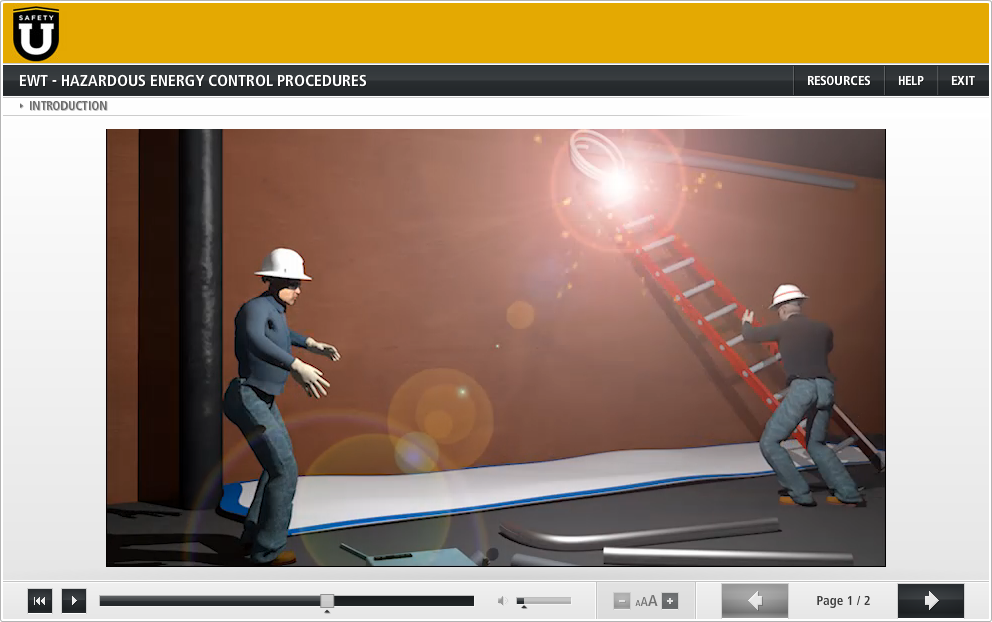Click the skip-to-beginning rewind icon
Viewport: 992px width, 622px height.
39,600
